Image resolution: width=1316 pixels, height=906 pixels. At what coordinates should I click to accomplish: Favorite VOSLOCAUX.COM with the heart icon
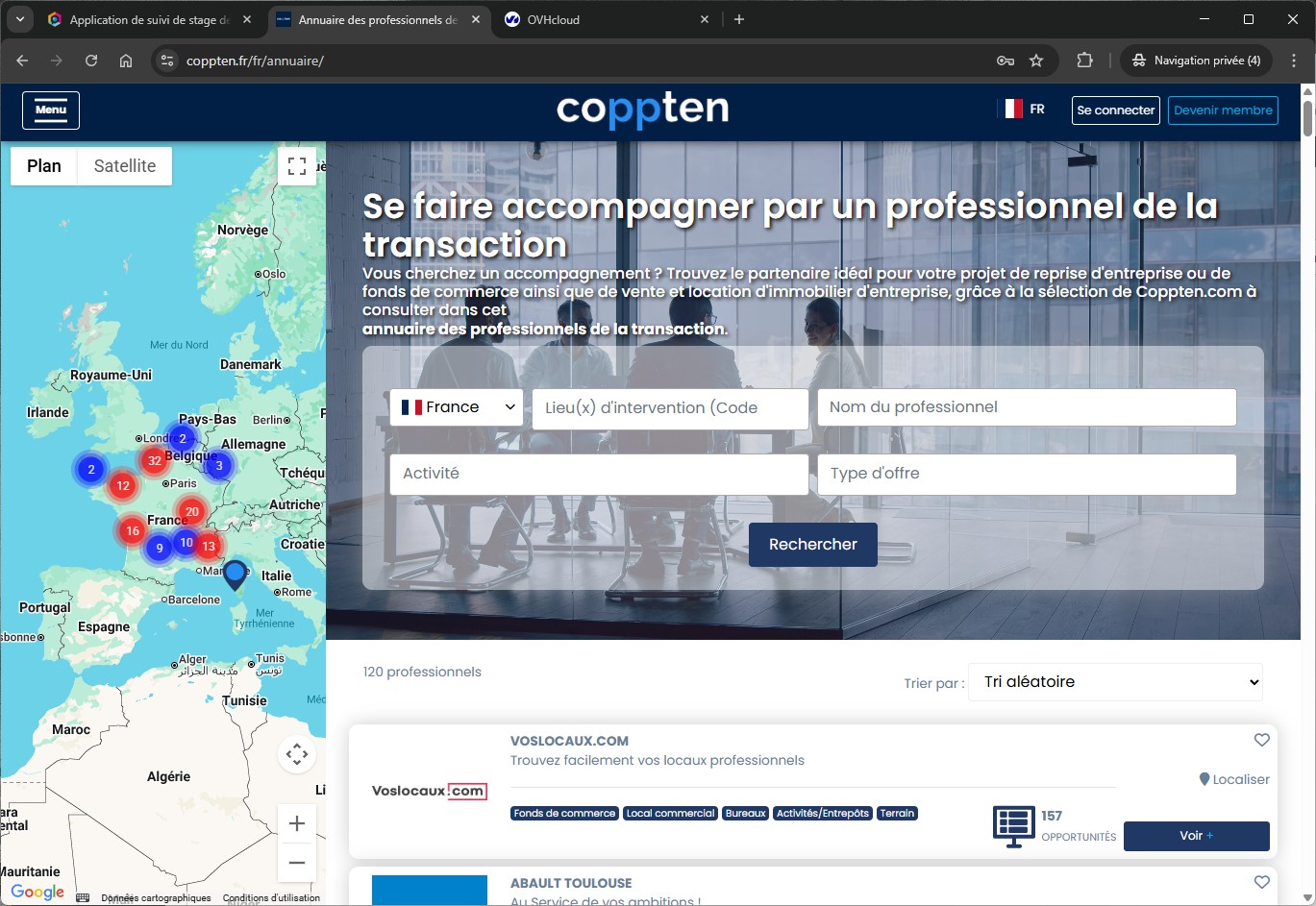click(x=1261, y=740)
